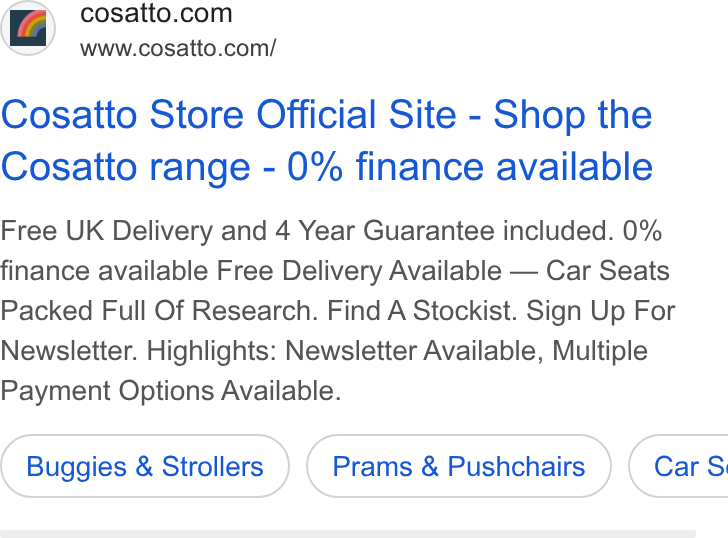Click "Sign Up For" in the description
The height and width of the screenshot is (538, 728).
pyautogui.click(x=600, y=311)
